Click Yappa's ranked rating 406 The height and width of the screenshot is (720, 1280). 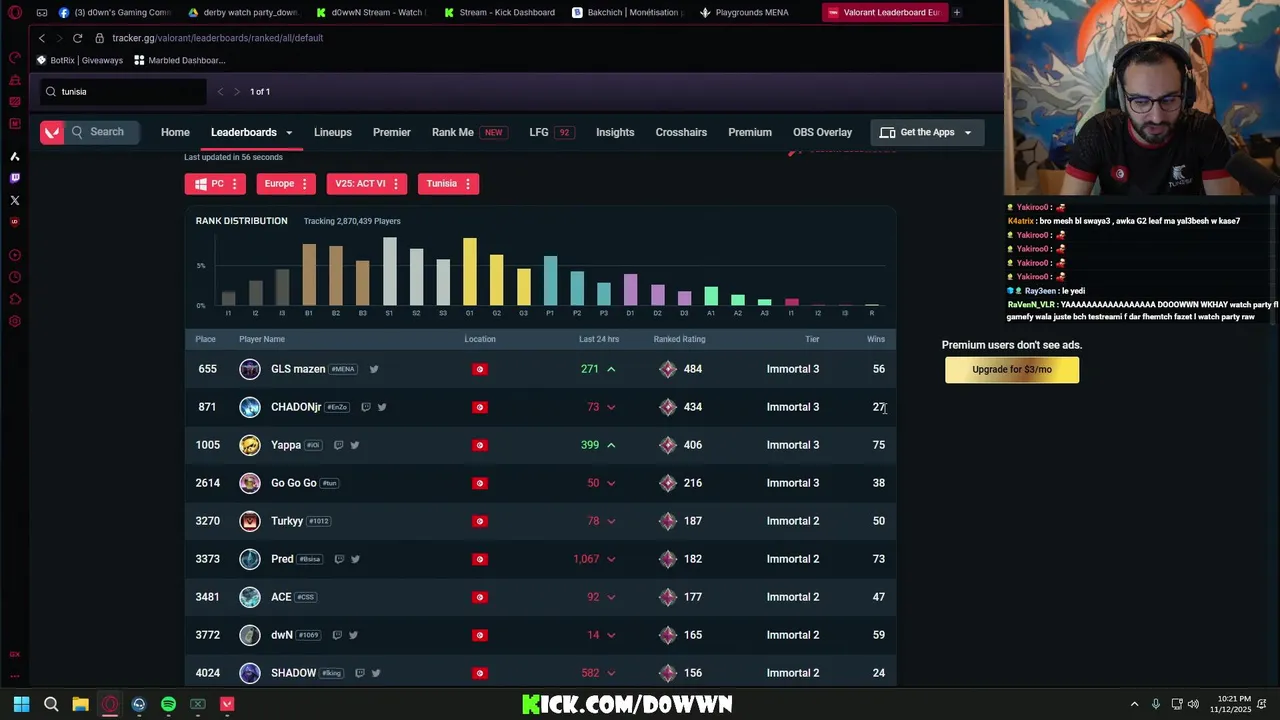[692, 445]
